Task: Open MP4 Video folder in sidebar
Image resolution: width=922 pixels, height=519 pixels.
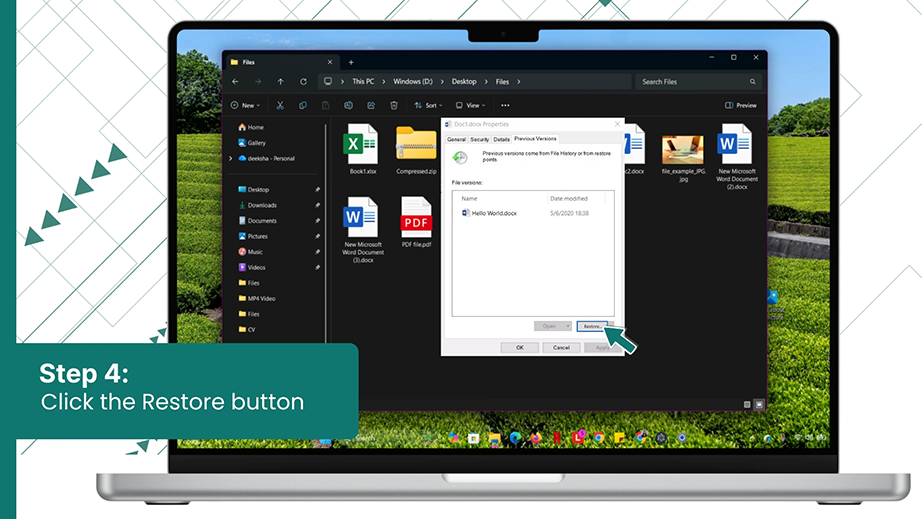Action: [x=257, y=299]
